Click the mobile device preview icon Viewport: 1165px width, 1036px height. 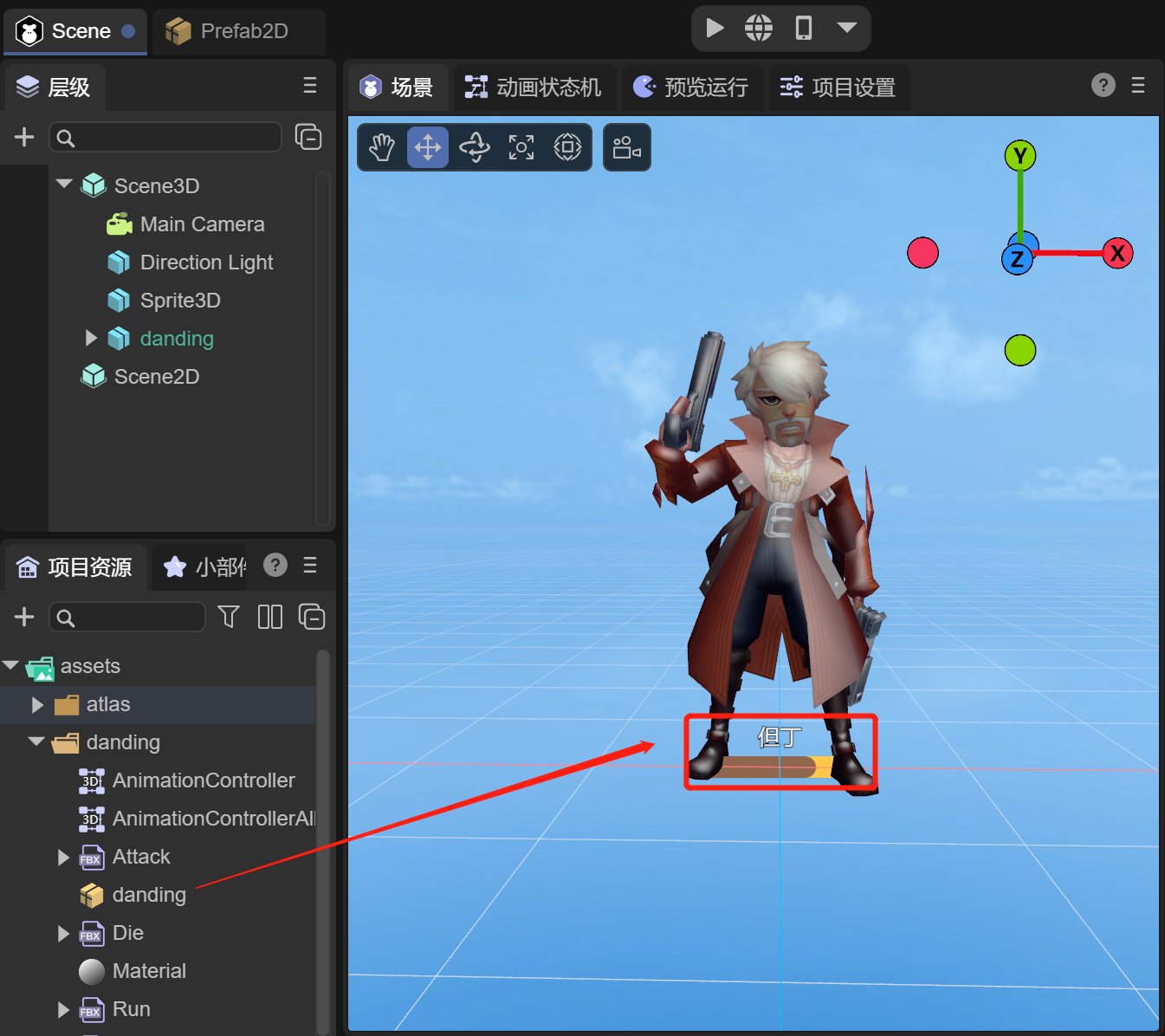(804, 29)
